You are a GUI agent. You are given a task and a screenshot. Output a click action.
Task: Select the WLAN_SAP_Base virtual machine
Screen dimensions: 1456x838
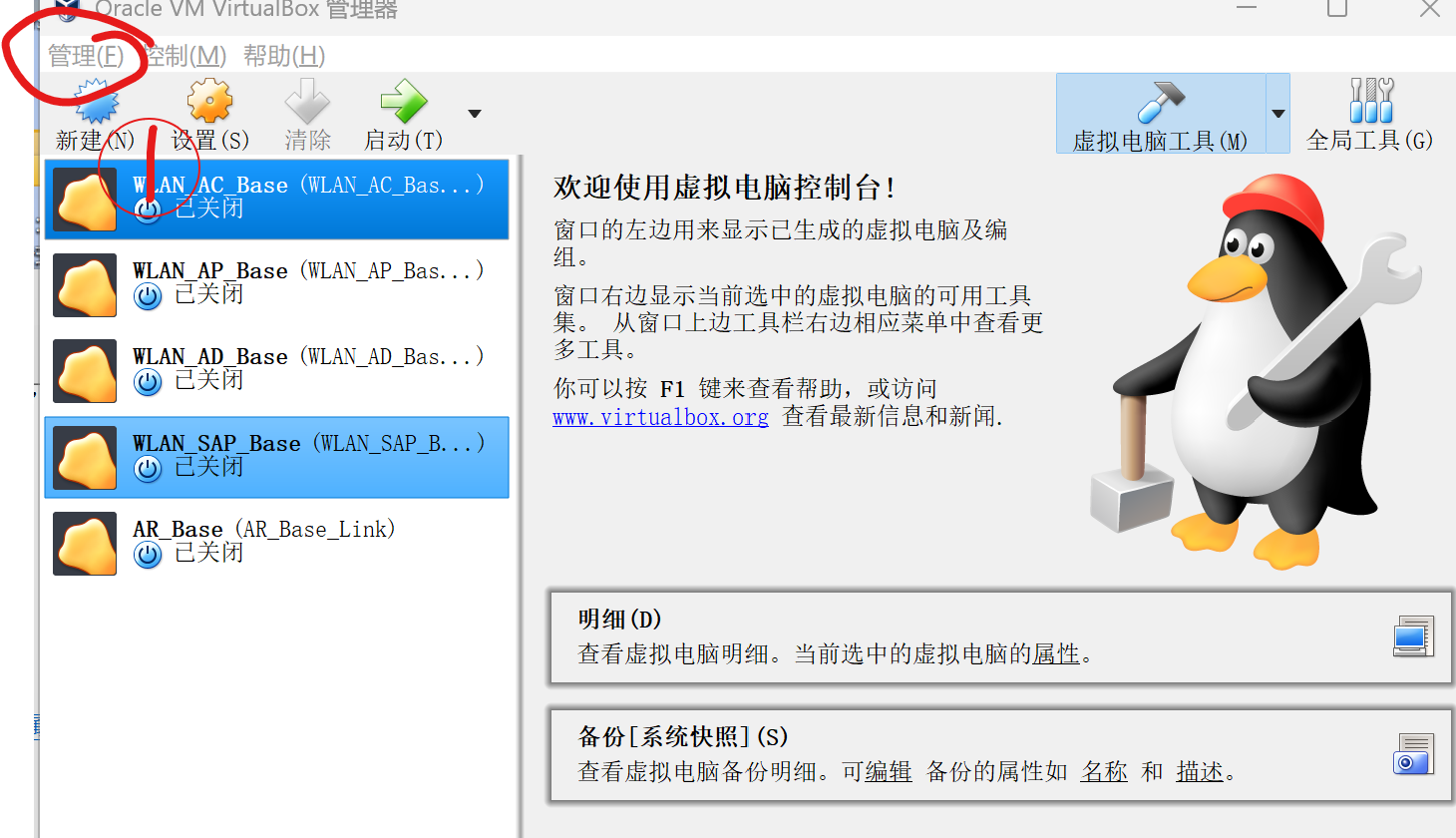(x=277, y=457)
